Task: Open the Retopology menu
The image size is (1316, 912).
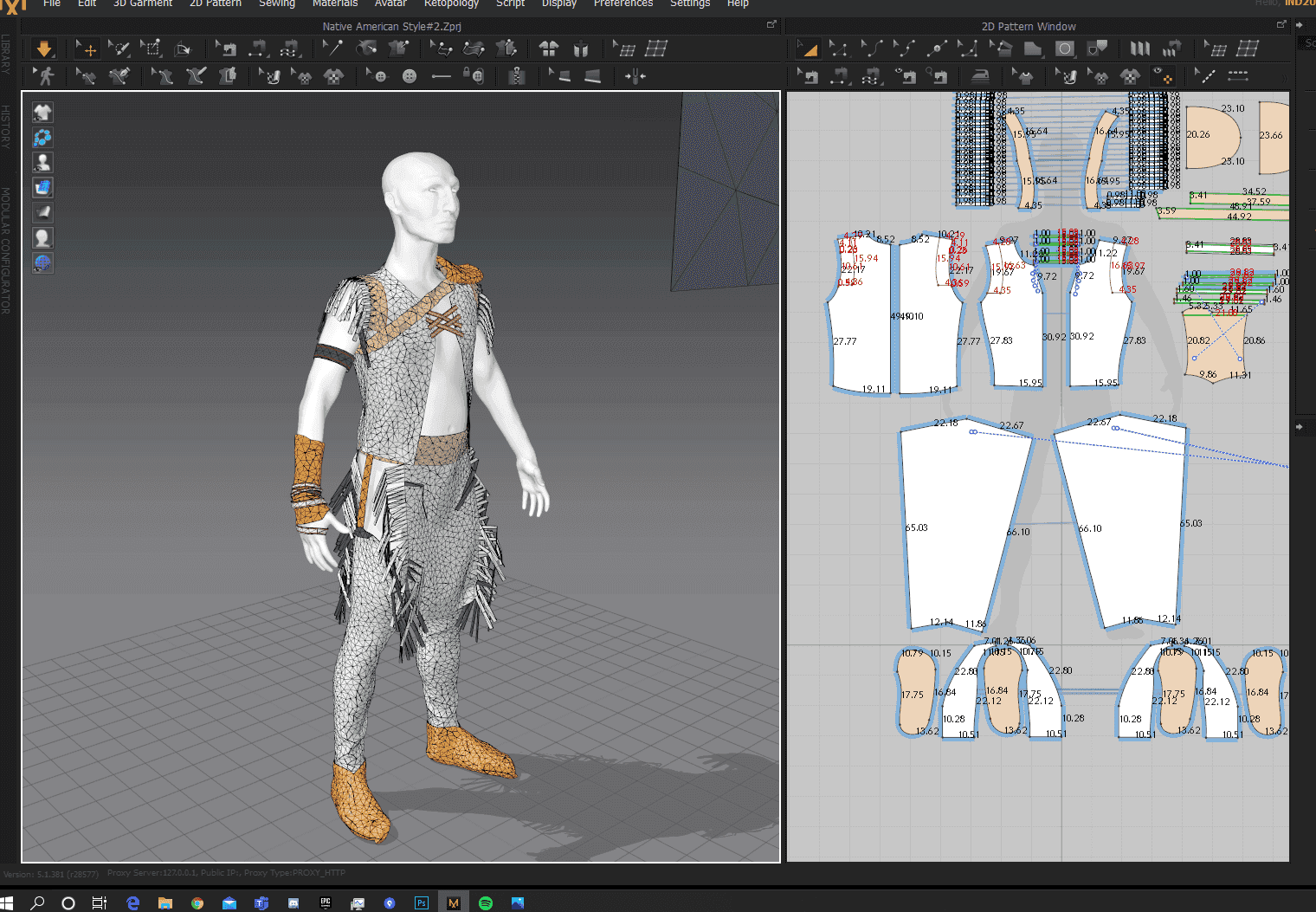Action: [451, 4]
